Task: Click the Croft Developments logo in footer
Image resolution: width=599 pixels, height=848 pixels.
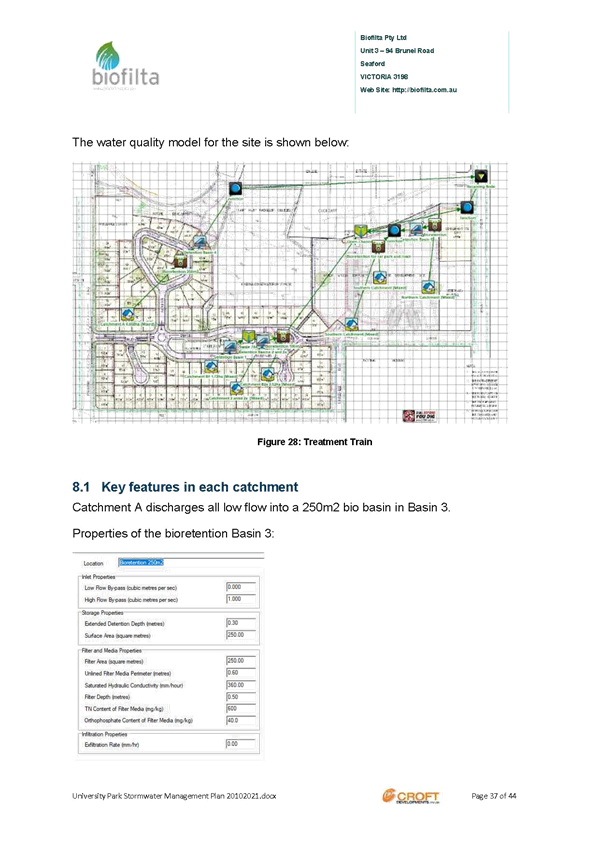Action: [411, 796]
